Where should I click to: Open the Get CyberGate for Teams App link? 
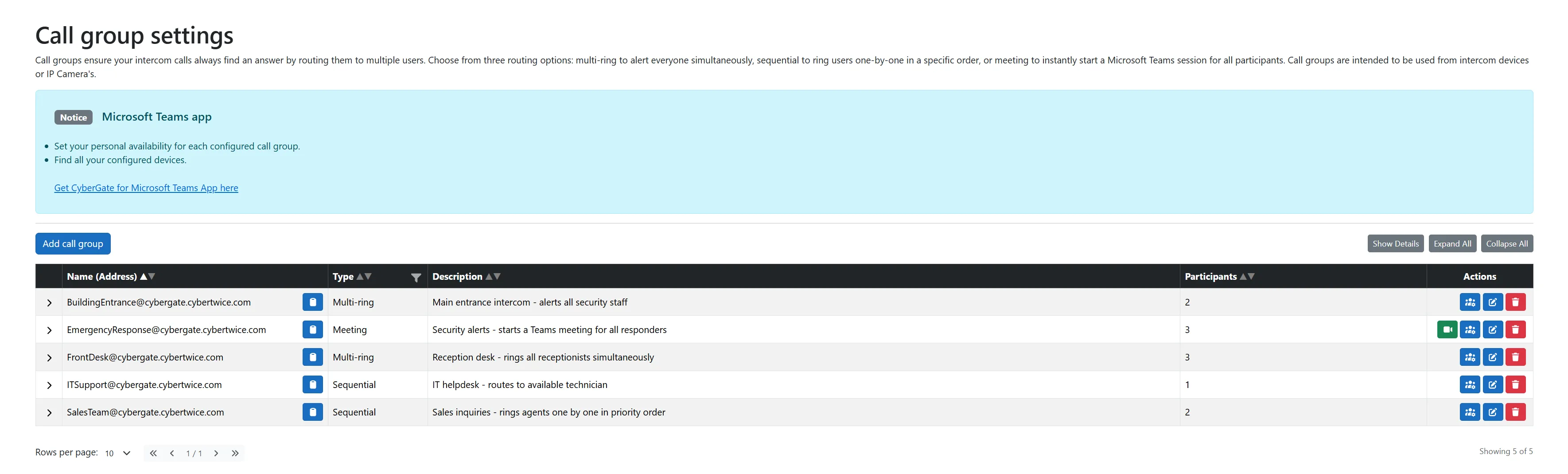pyautogui.click(x=146, y=188)
